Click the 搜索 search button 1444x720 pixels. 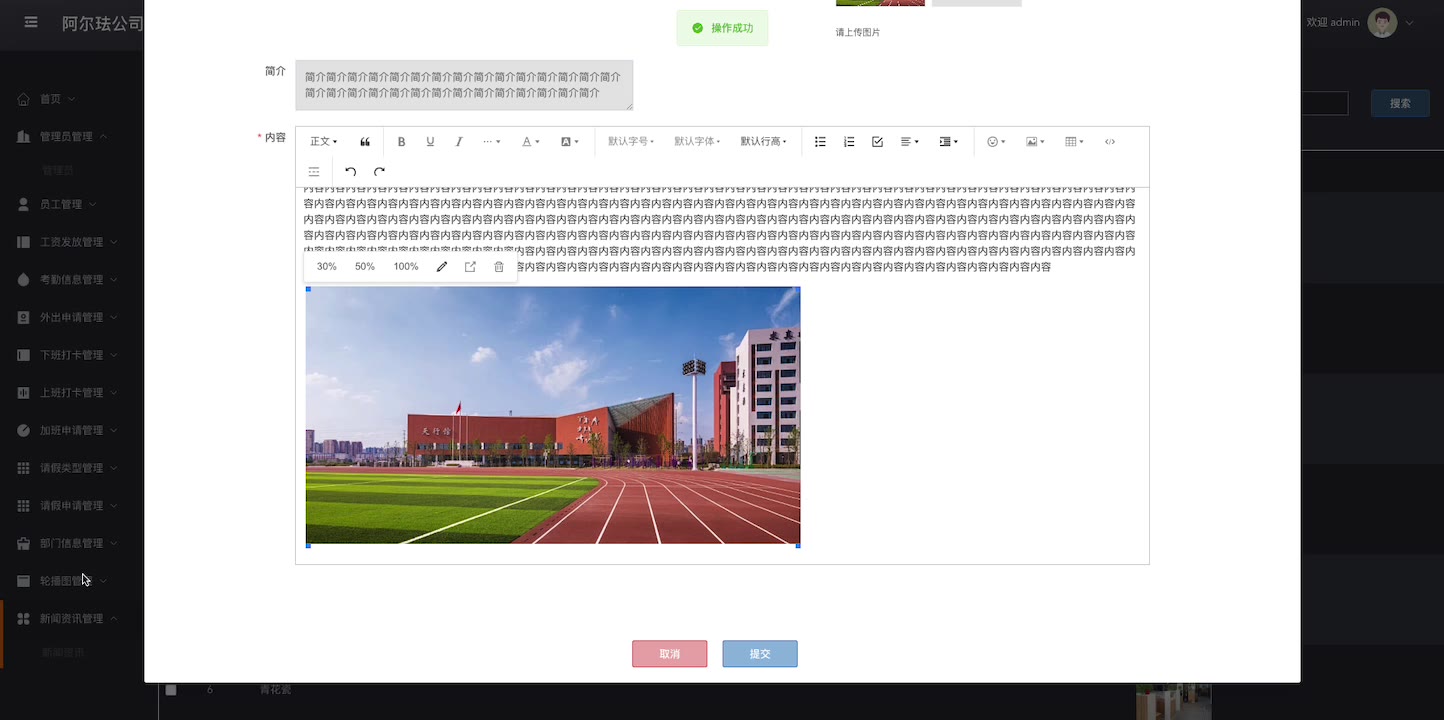coord(1400,103)
